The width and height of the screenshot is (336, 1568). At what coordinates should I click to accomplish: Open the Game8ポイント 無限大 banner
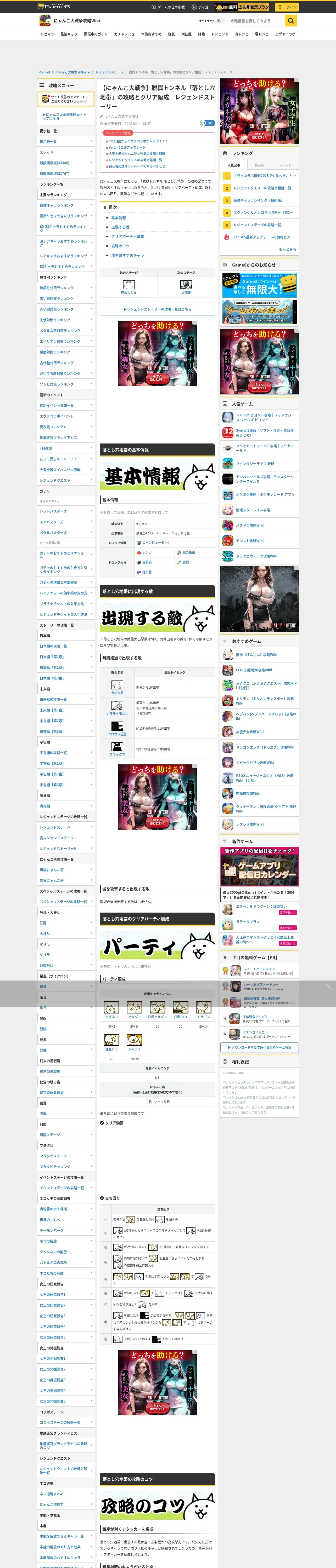[x=260, y=285]
